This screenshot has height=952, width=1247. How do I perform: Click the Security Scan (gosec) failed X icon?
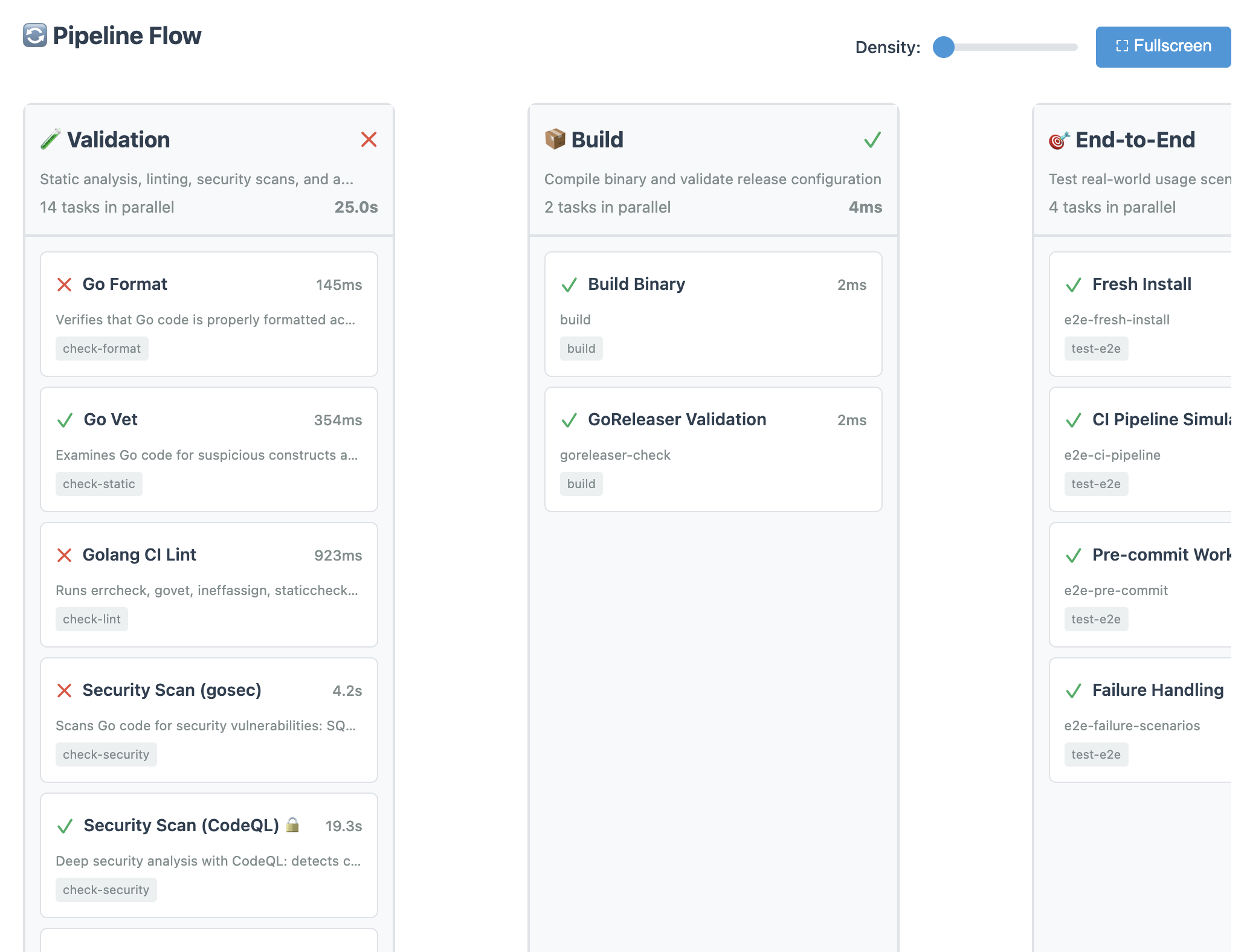click(x=64, y=690)
